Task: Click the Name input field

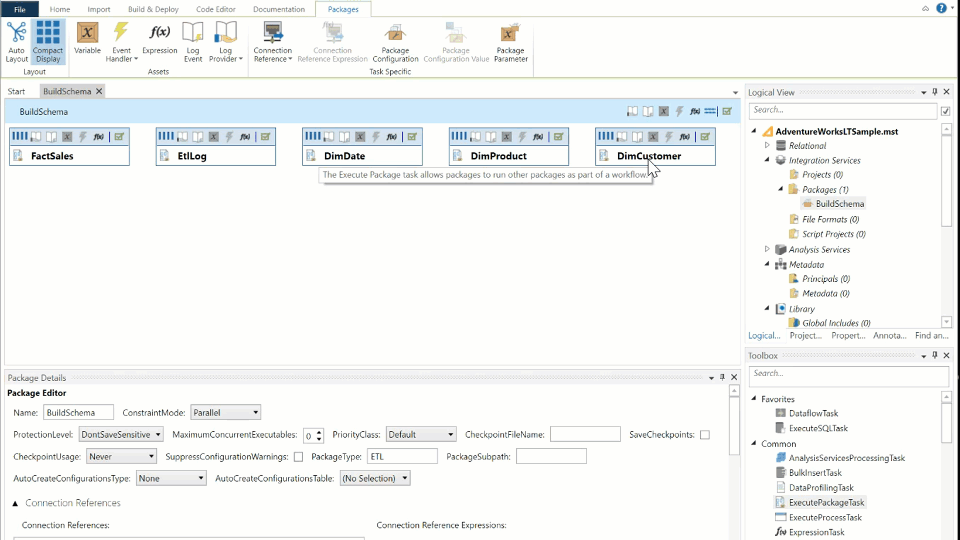Action: tap(79, 412)
